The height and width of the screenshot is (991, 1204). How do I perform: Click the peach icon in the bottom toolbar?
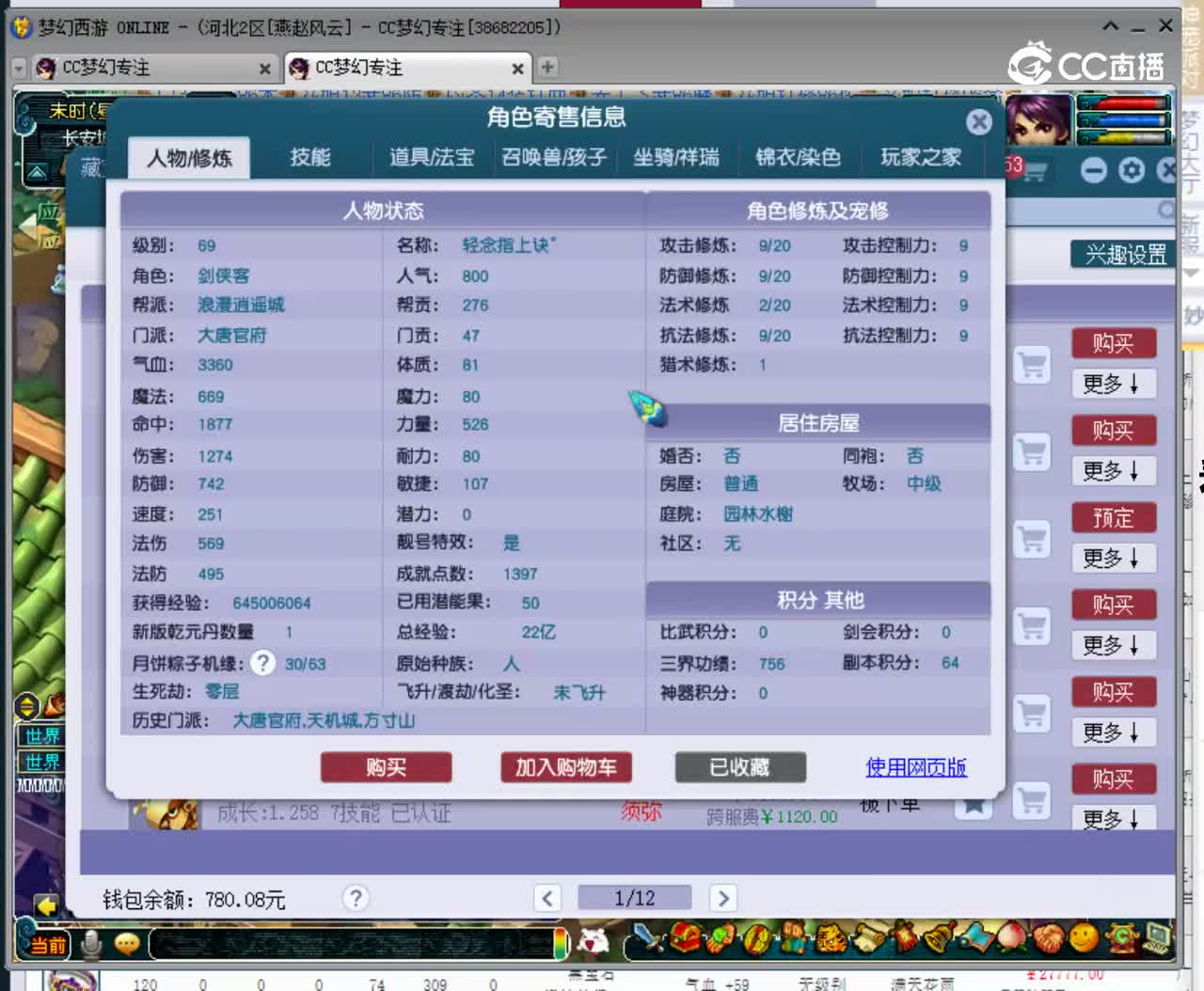point(1013,937)
